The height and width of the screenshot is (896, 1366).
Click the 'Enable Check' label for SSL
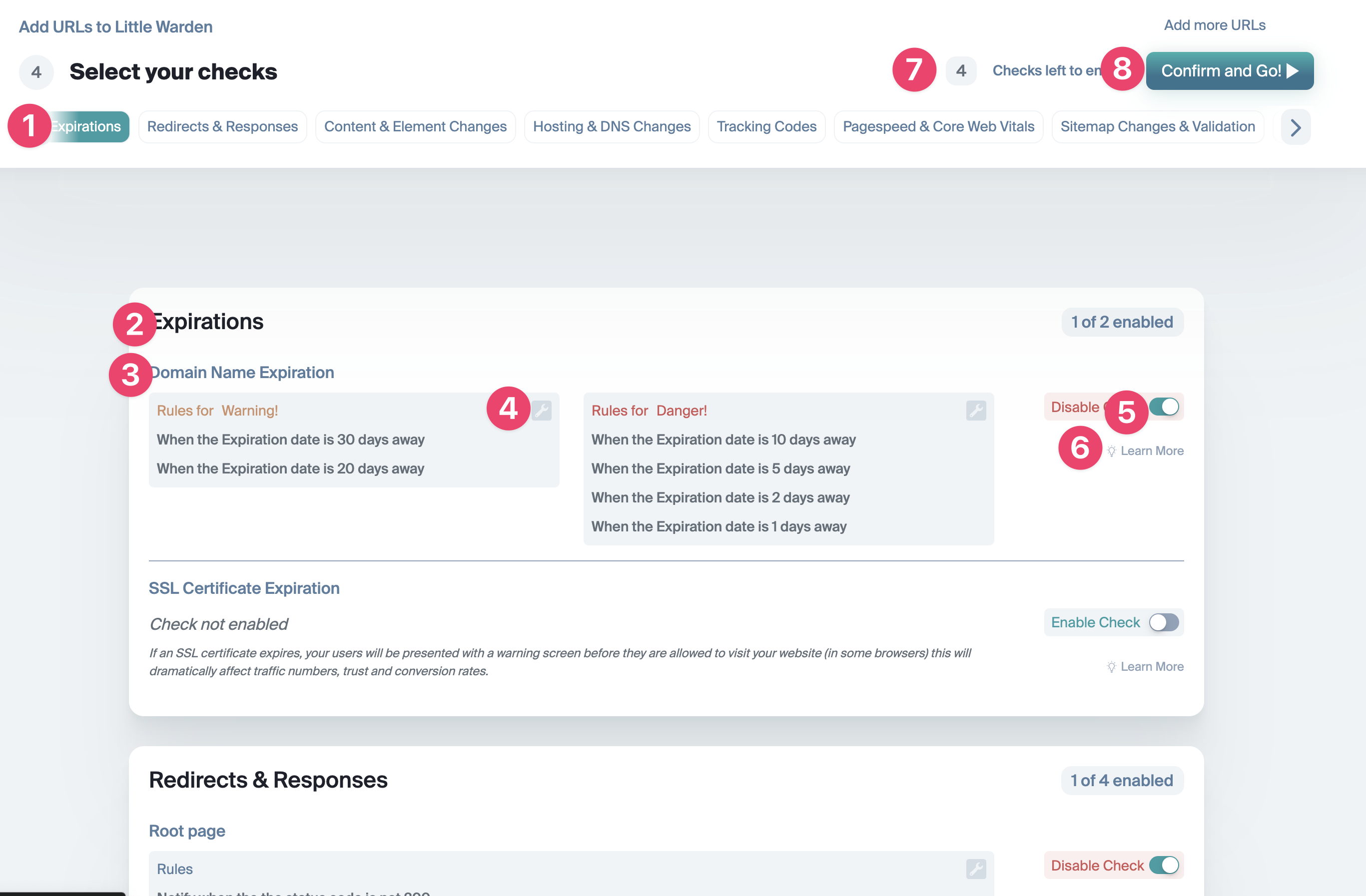[1095, 622]
